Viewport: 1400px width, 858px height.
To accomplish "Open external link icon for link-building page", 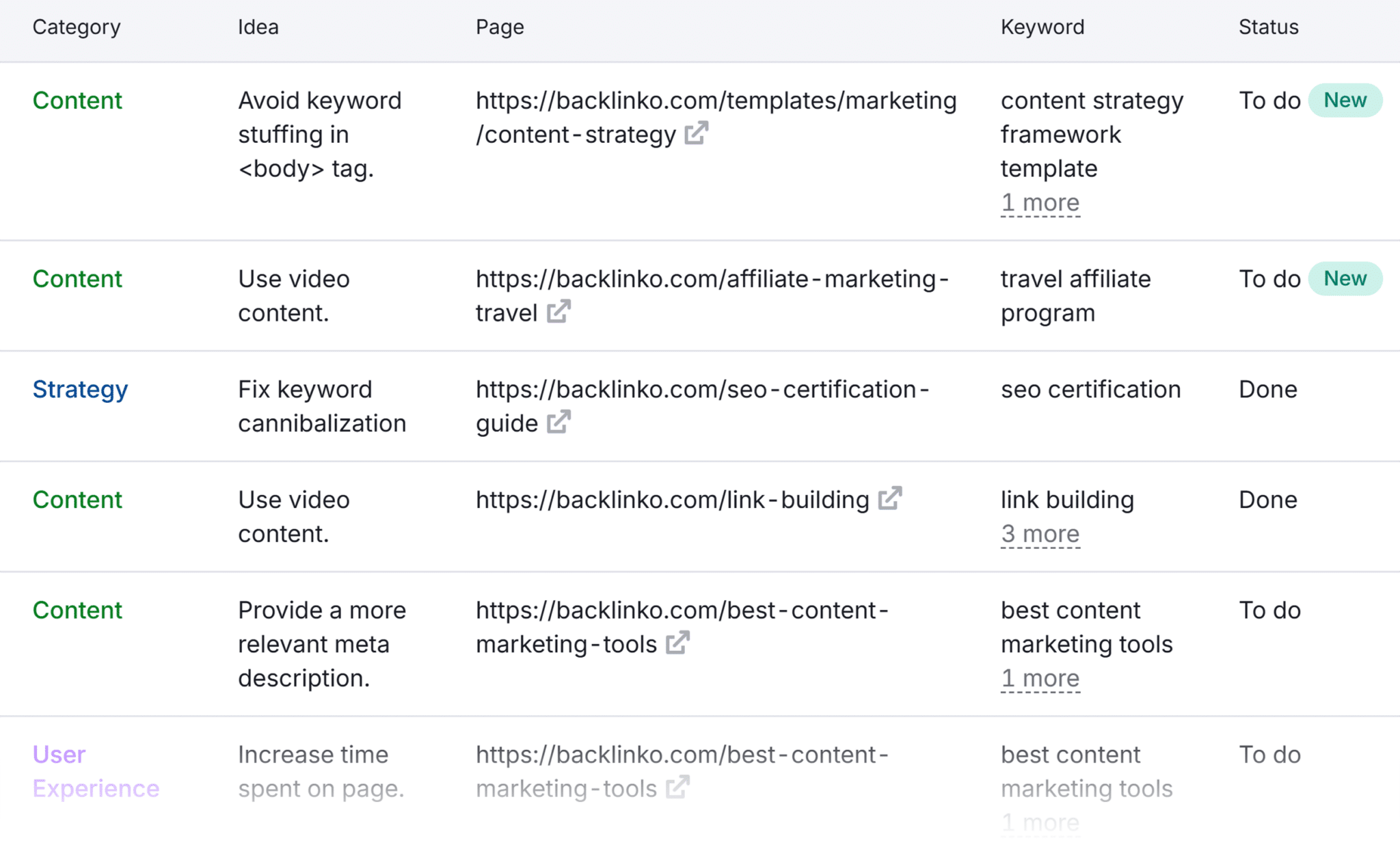I will tap(890, 498).
